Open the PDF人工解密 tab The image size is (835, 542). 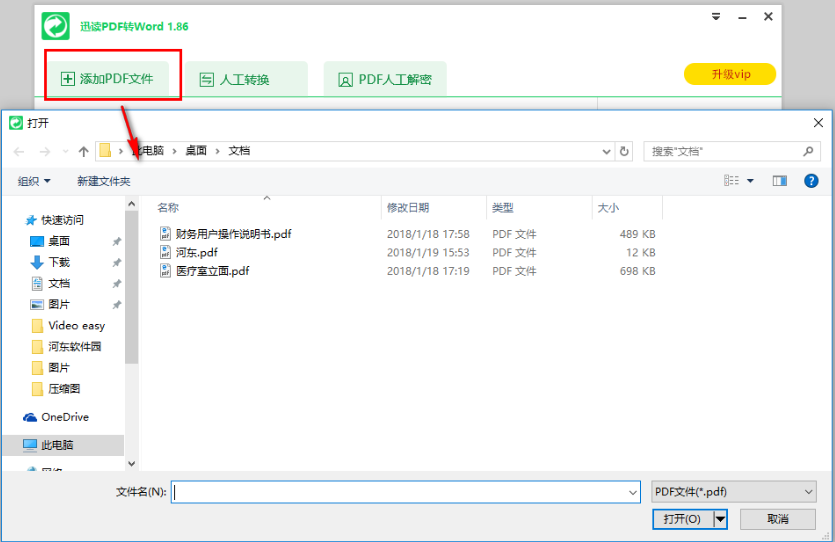click(385, 79)
